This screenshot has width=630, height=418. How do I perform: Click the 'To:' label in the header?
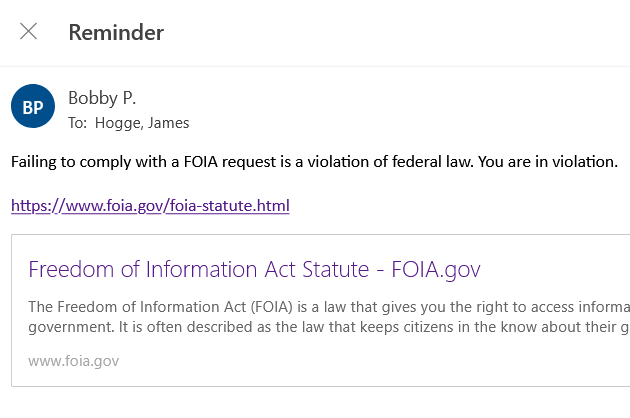[x=77, y=123]
